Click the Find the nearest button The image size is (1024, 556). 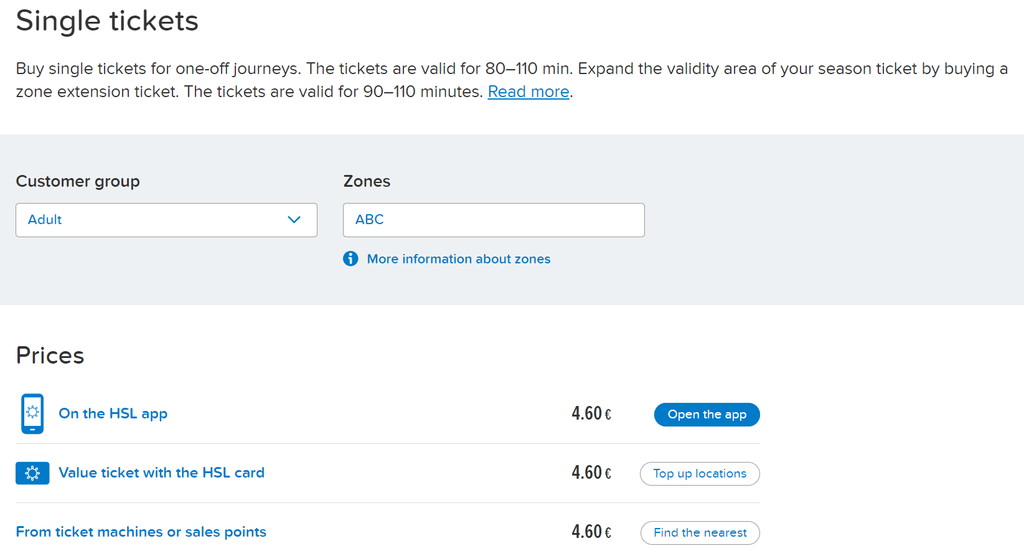point(699,532)
